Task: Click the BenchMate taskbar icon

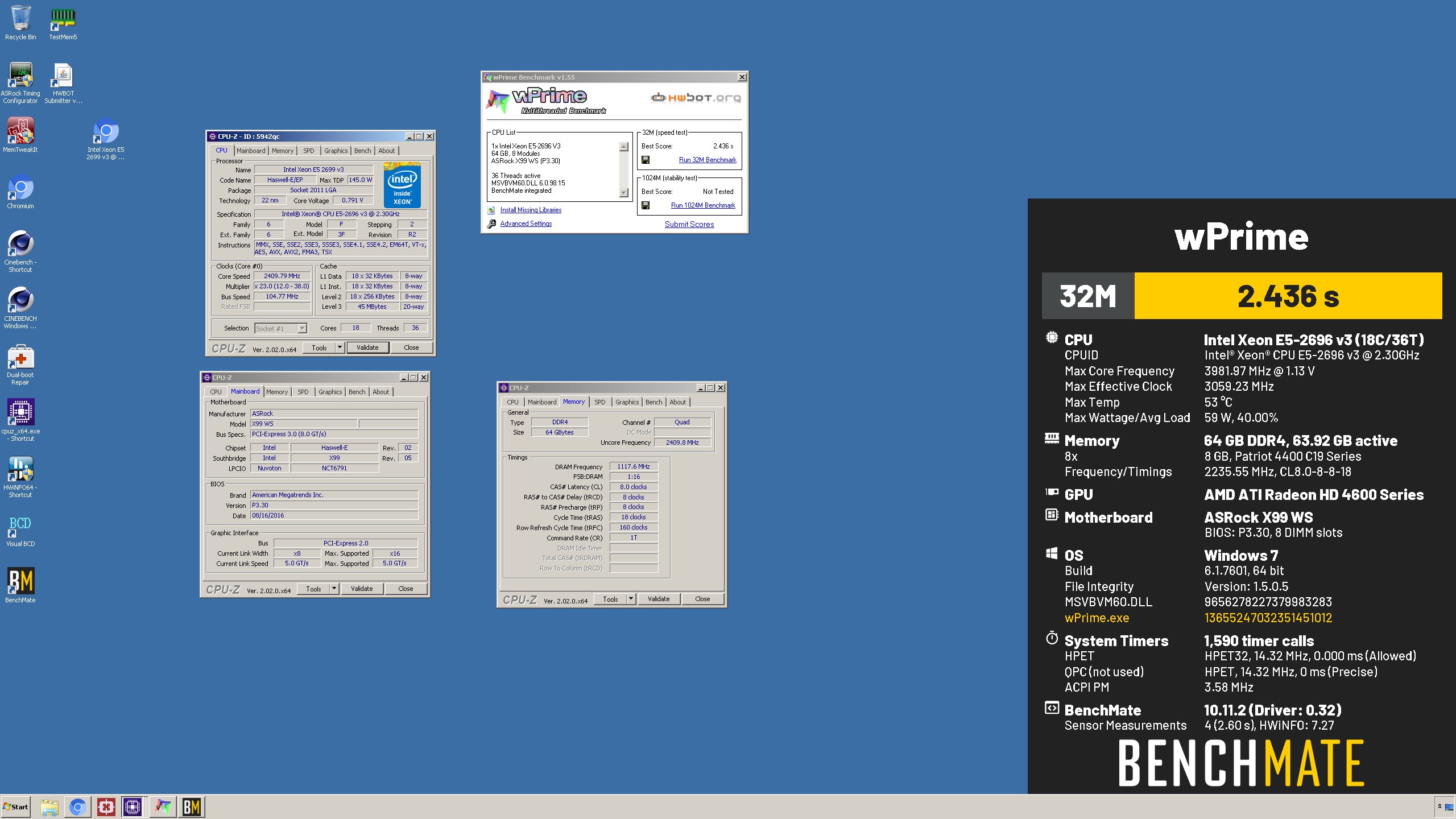Action: [x=192, y=807]
